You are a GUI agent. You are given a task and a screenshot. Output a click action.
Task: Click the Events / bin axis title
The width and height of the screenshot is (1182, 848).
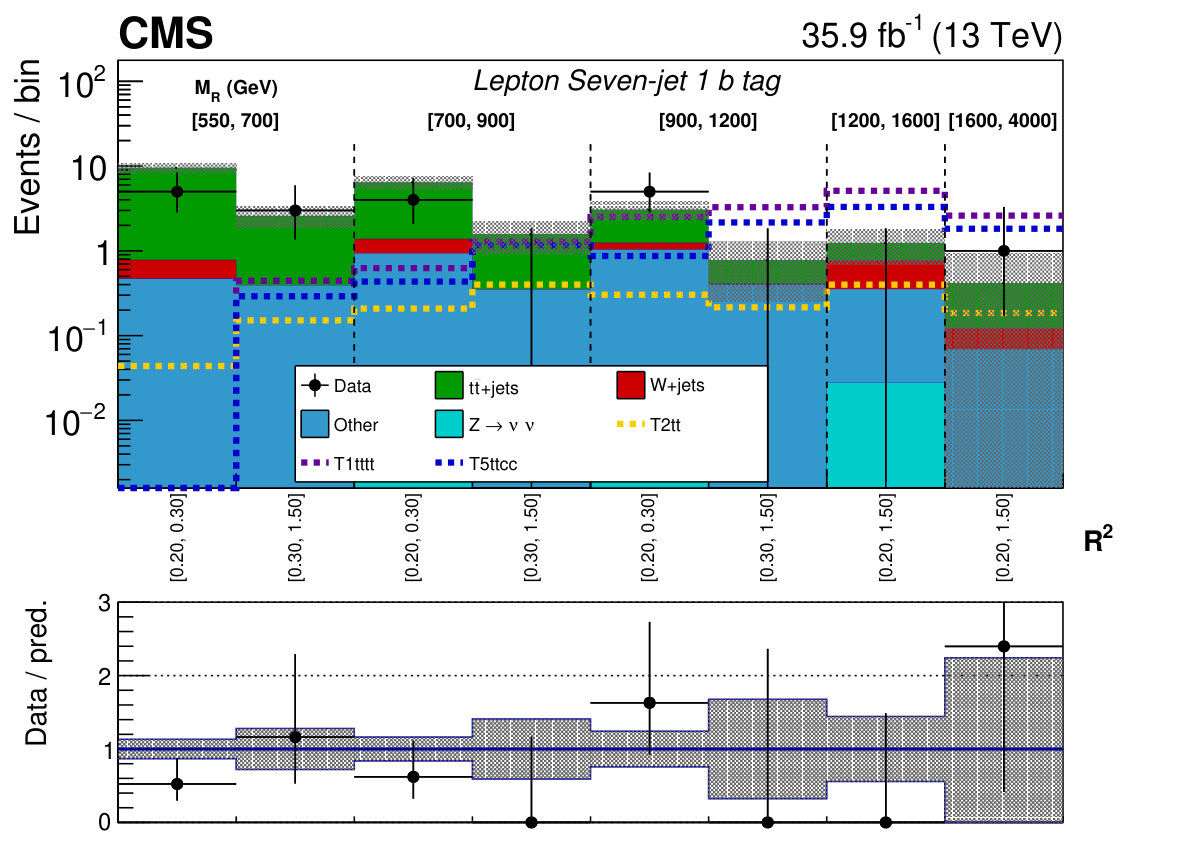tap(27, 147)
